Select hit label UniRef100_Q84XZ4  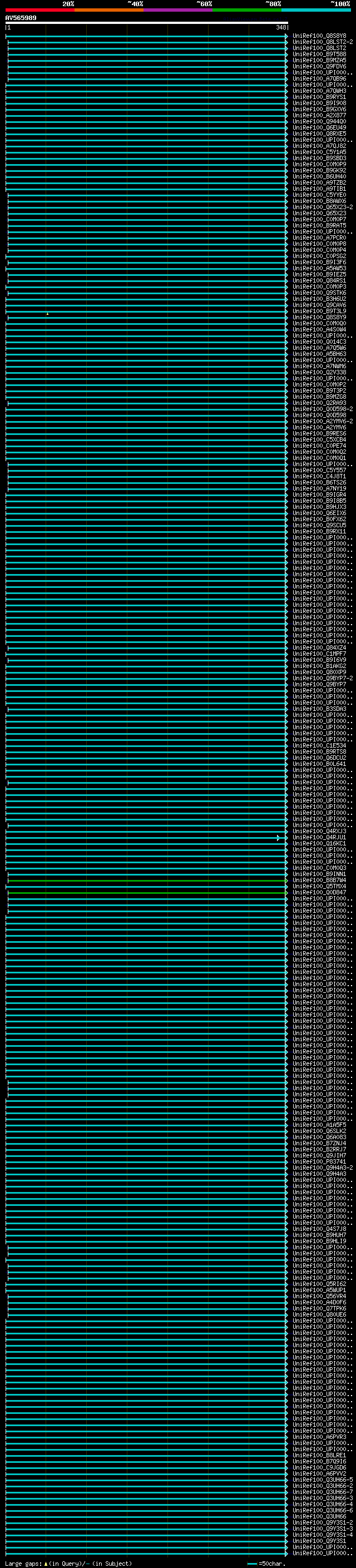(x=319, y=647)
